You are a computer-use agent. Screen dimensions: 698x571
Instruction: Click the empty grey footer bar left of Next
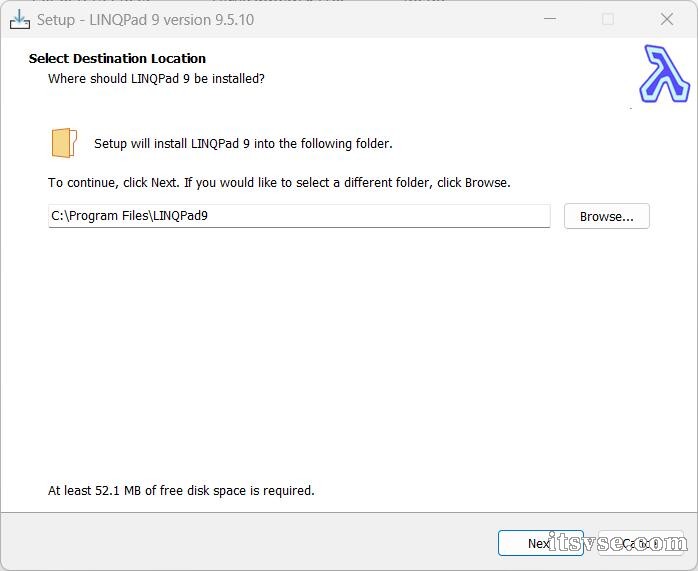(250, 542)
